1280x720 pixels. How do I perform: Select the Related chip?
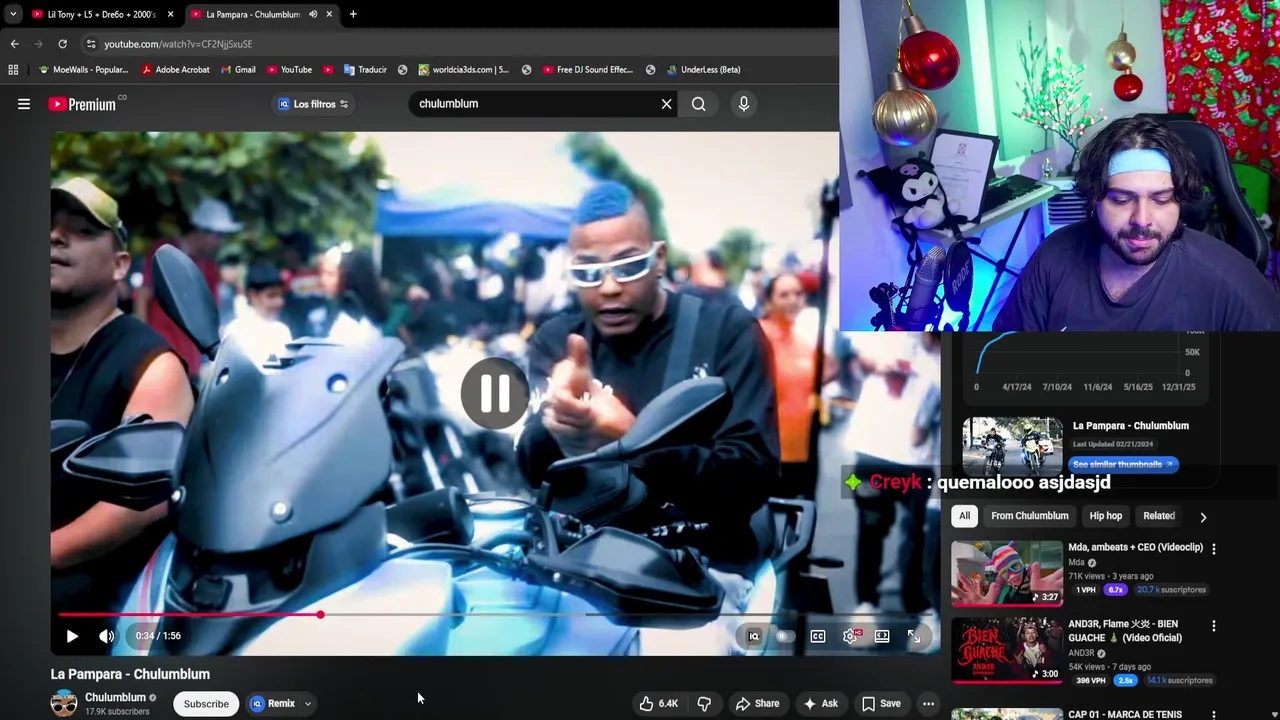coord(1159,516)
